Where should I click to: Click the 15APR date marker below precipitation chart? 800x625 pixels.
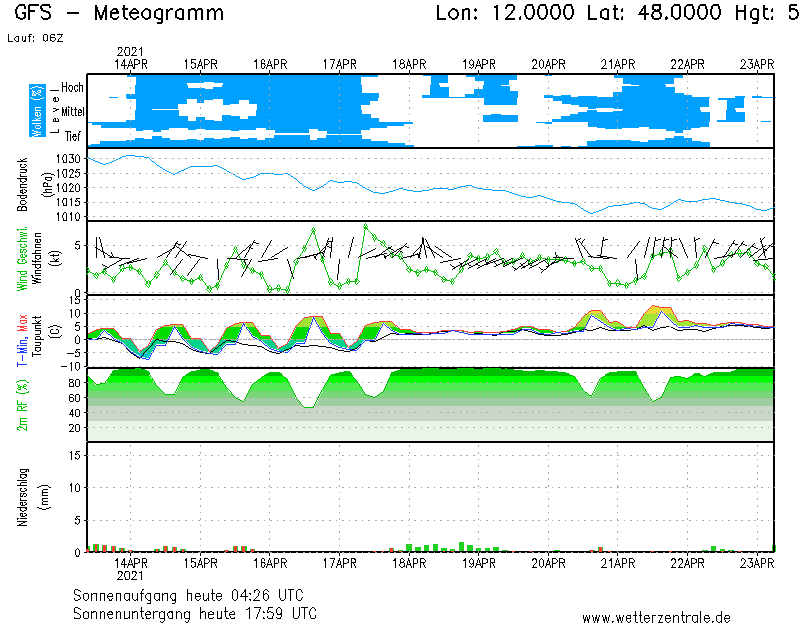point(201,563)
